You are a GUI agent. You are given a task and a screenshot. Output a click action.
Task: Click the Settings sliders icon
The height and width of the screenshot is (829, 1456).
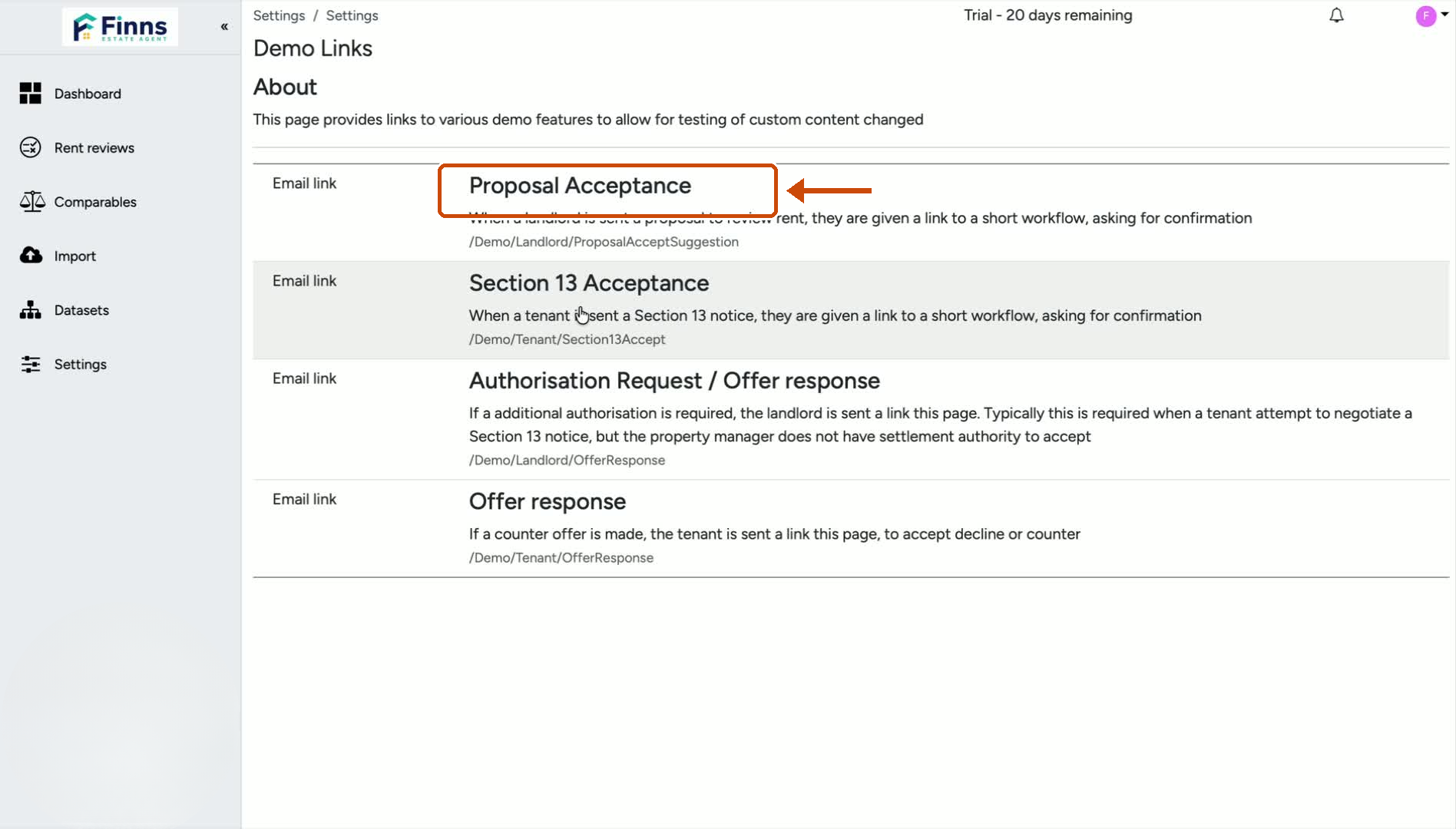click(x=31, y=364)
